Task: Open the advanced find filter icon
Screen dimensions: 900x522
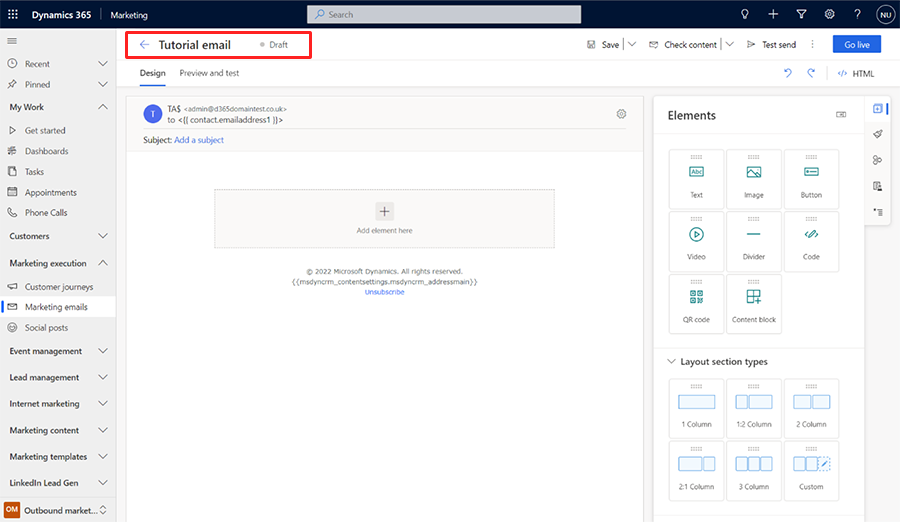Action: [x=801, y=14]
